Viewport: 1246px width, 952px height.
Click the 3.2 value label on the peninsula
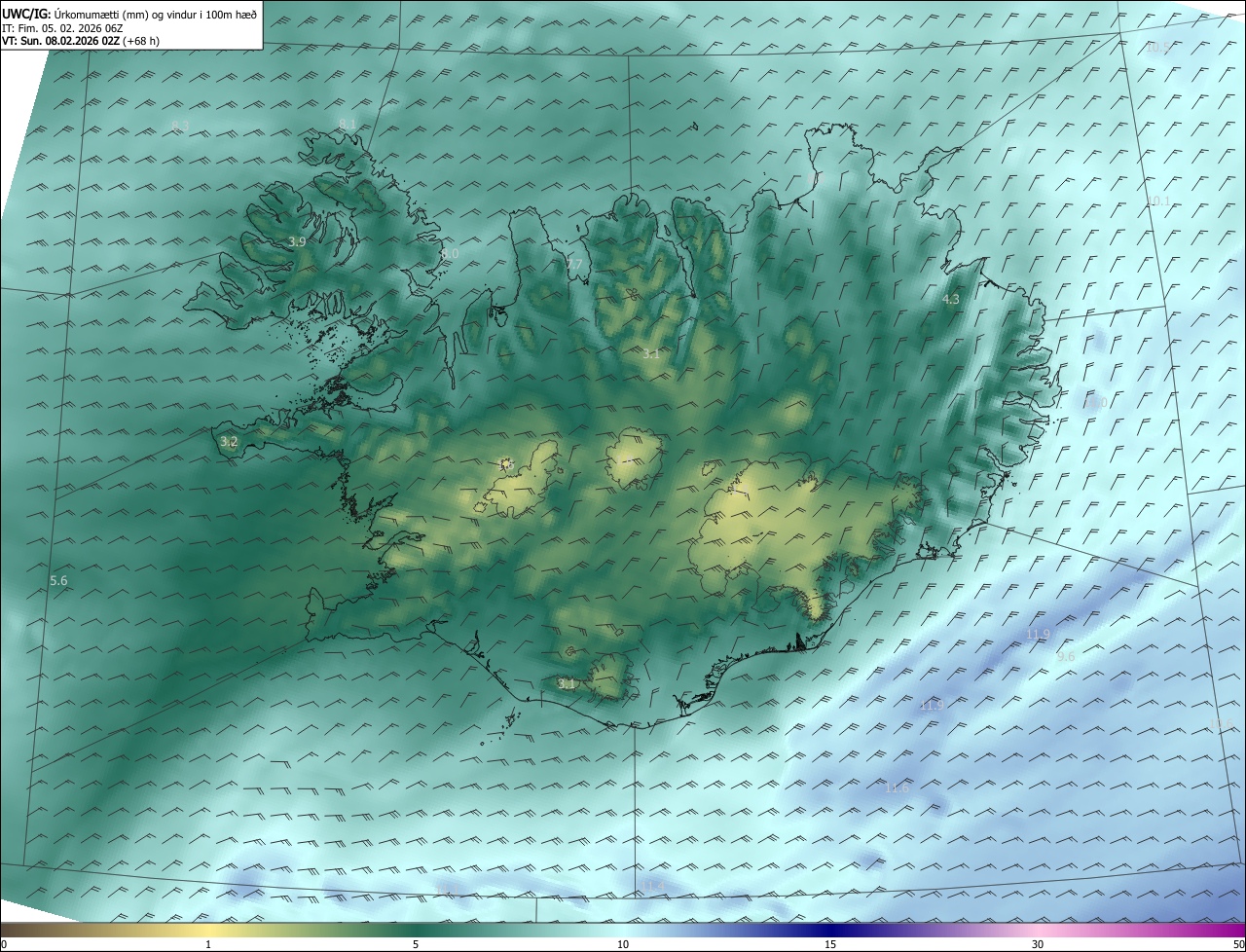[x=229, y=442]
